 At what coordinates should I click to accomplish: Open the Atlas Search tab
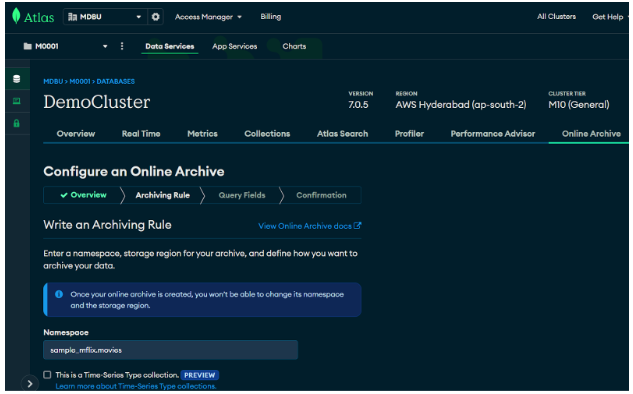[x=342, y=134]
